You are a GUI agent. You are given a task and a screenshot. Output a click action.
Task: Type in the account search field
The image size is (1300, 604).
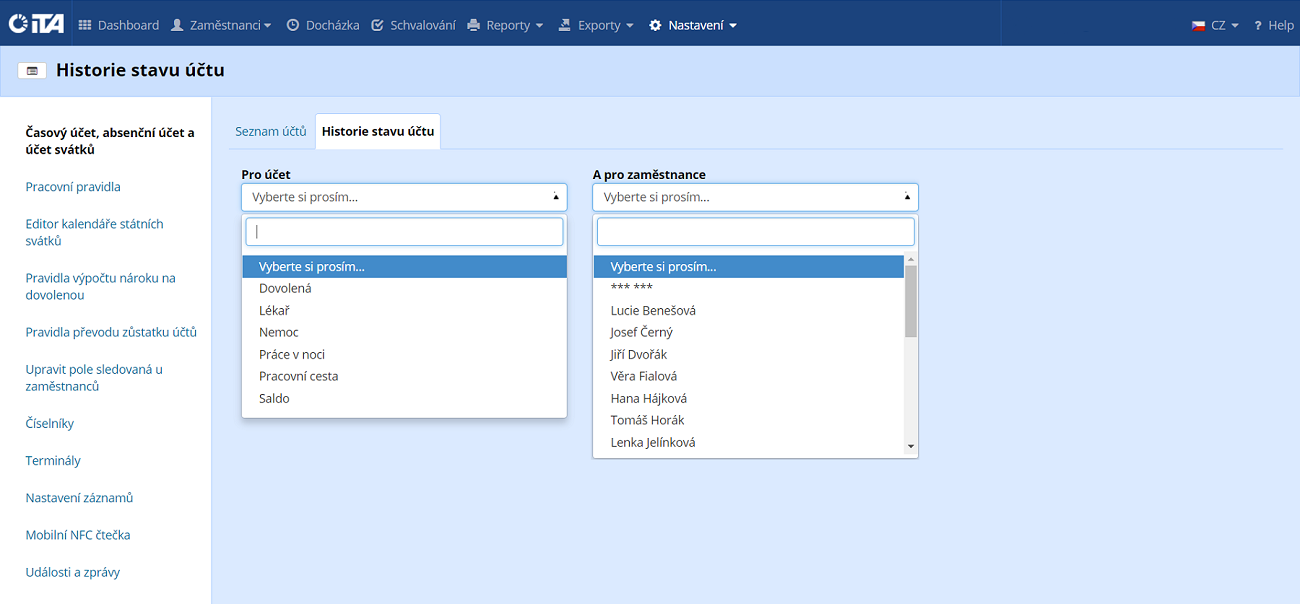click(x=404, y=232)
